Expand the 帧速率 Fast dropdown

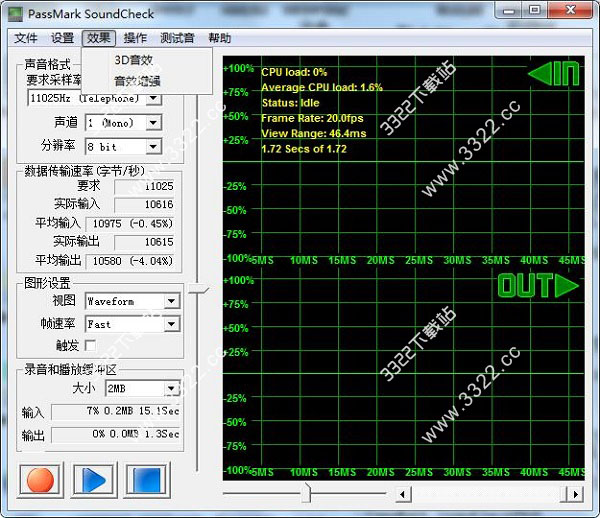click(171, 324)
